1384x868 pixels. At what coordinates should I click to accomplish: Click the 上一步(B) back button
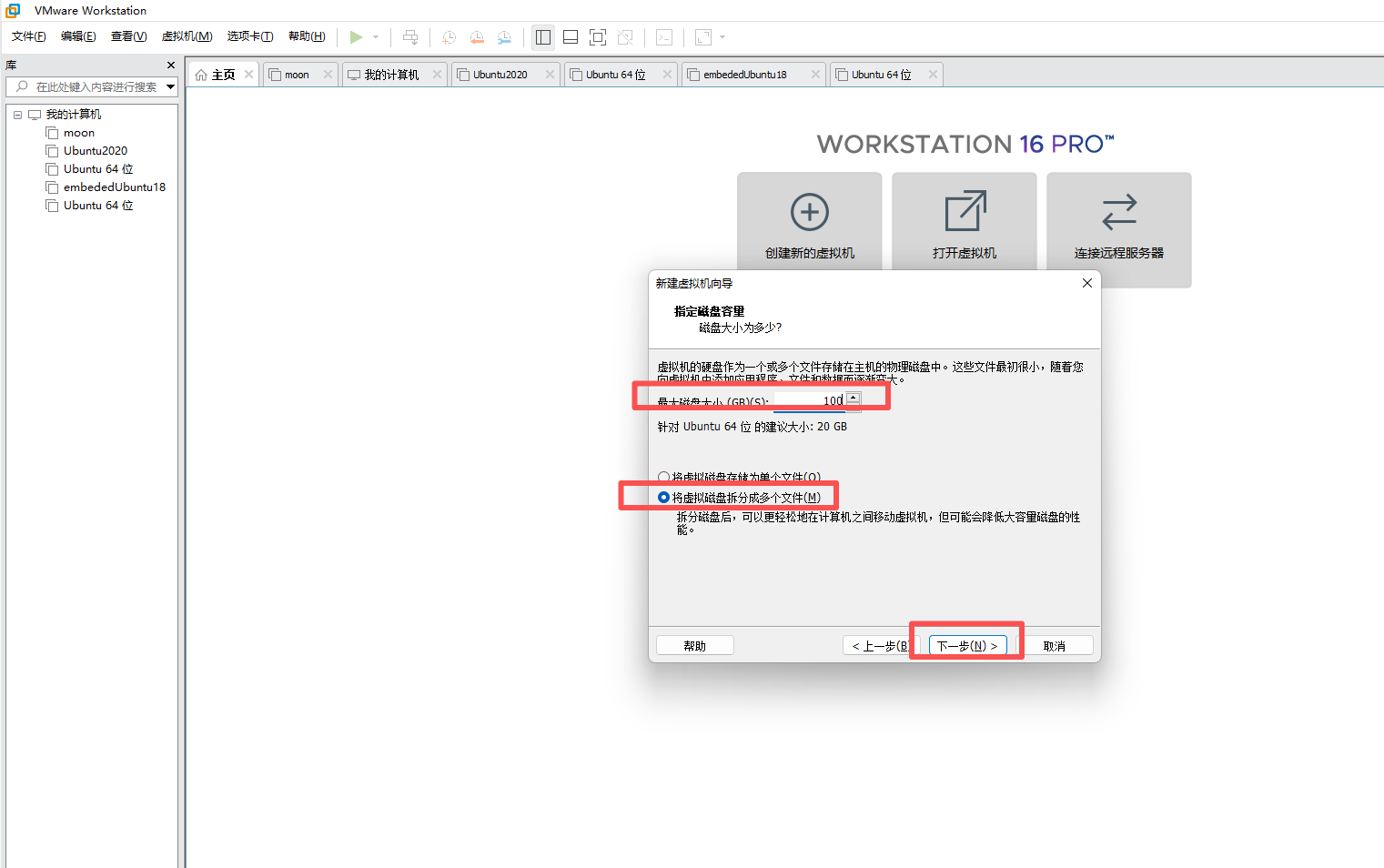point(881,646)
